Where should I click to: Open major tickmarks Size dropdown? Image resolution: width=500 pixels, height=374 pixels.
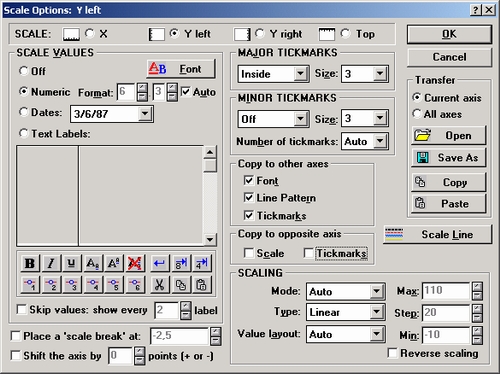(x=380, y=74)
